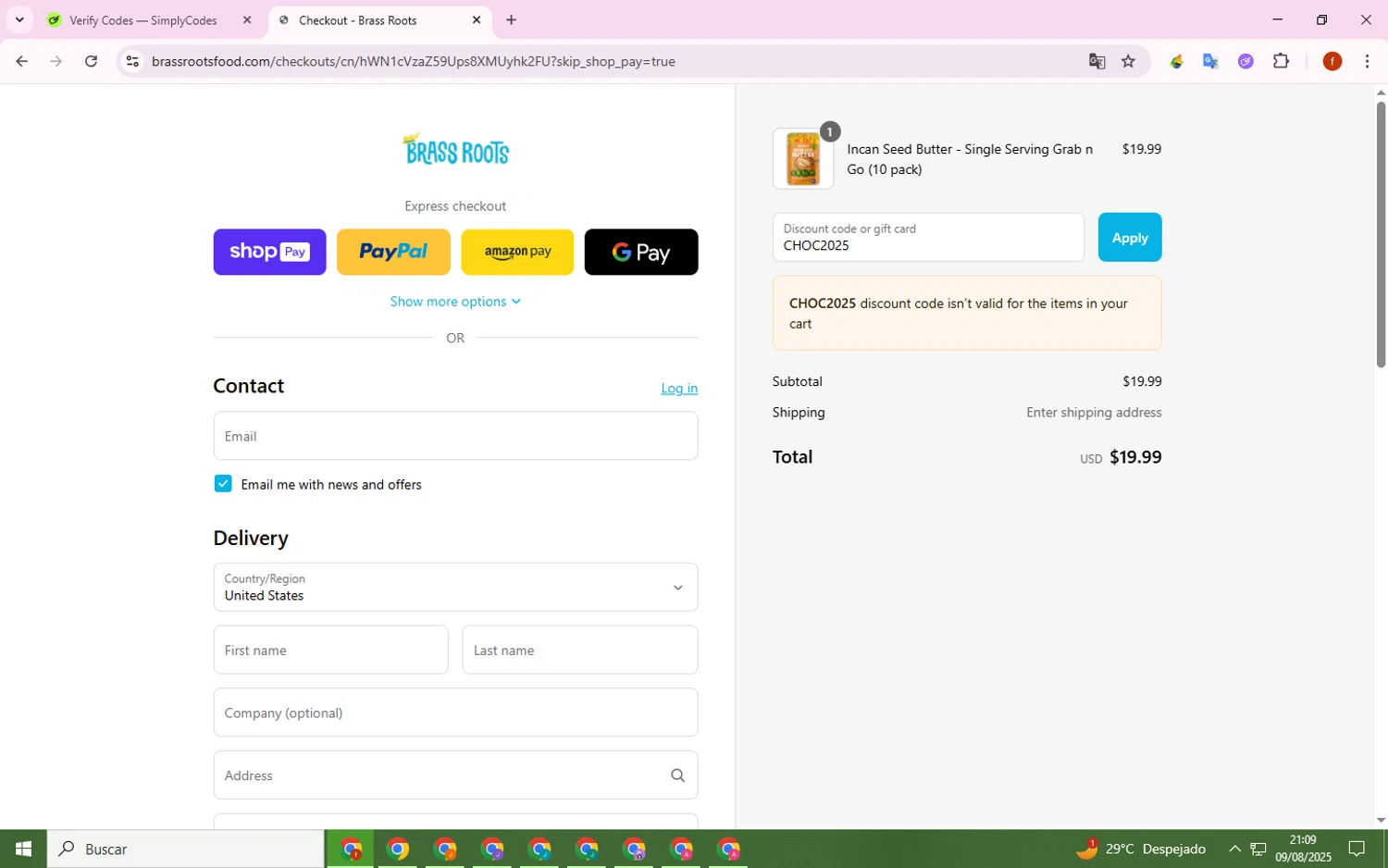The height and width of the screenshot is (868, 1388).
Task: Click the Log in link
Action: tap(679, 389)
